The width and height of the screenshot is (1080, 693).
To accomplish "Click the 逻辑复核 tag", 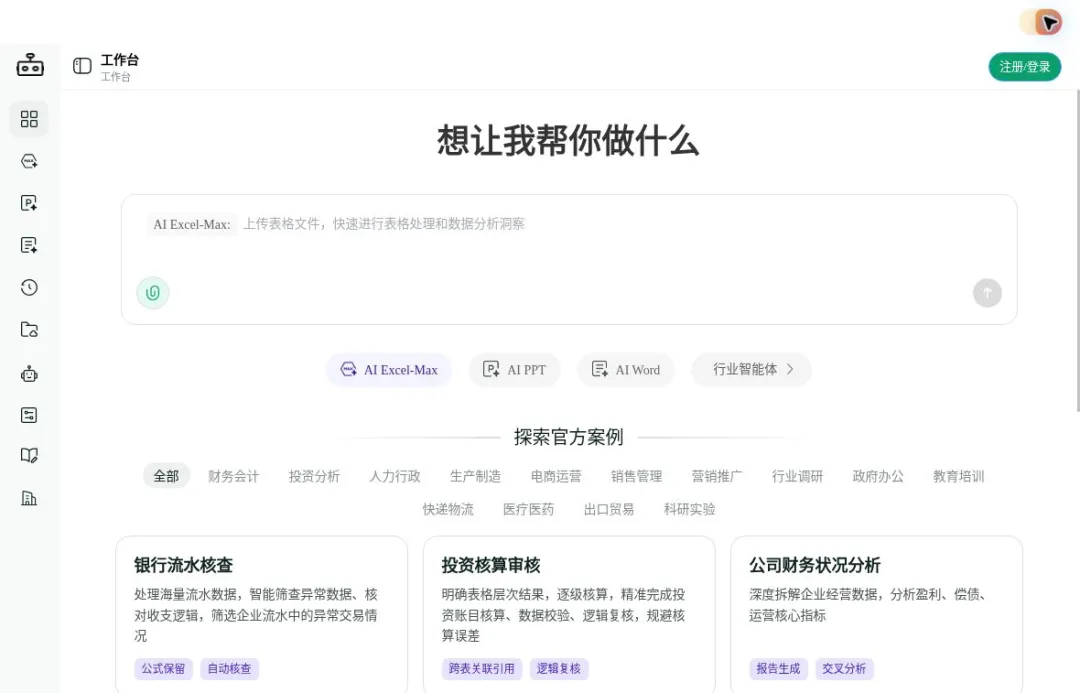I will (559, 668).
